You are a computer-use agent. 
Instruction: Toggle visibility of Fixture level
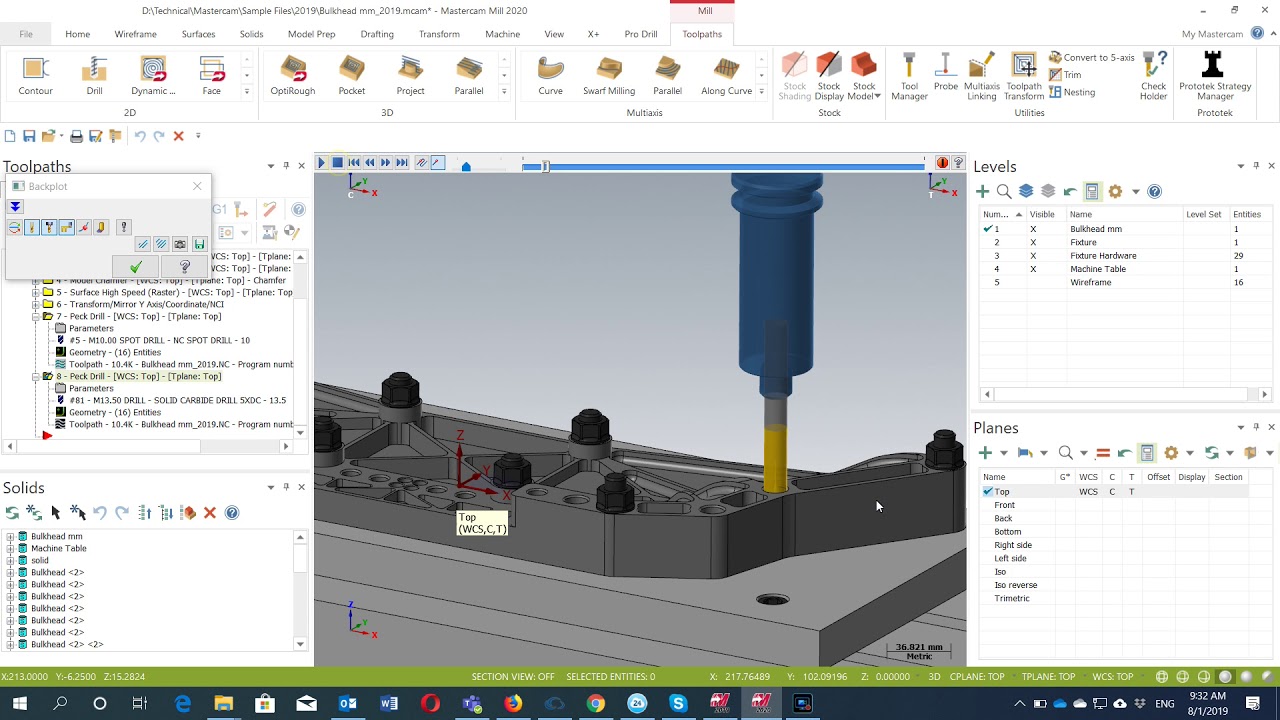(x=1033, y=242)
